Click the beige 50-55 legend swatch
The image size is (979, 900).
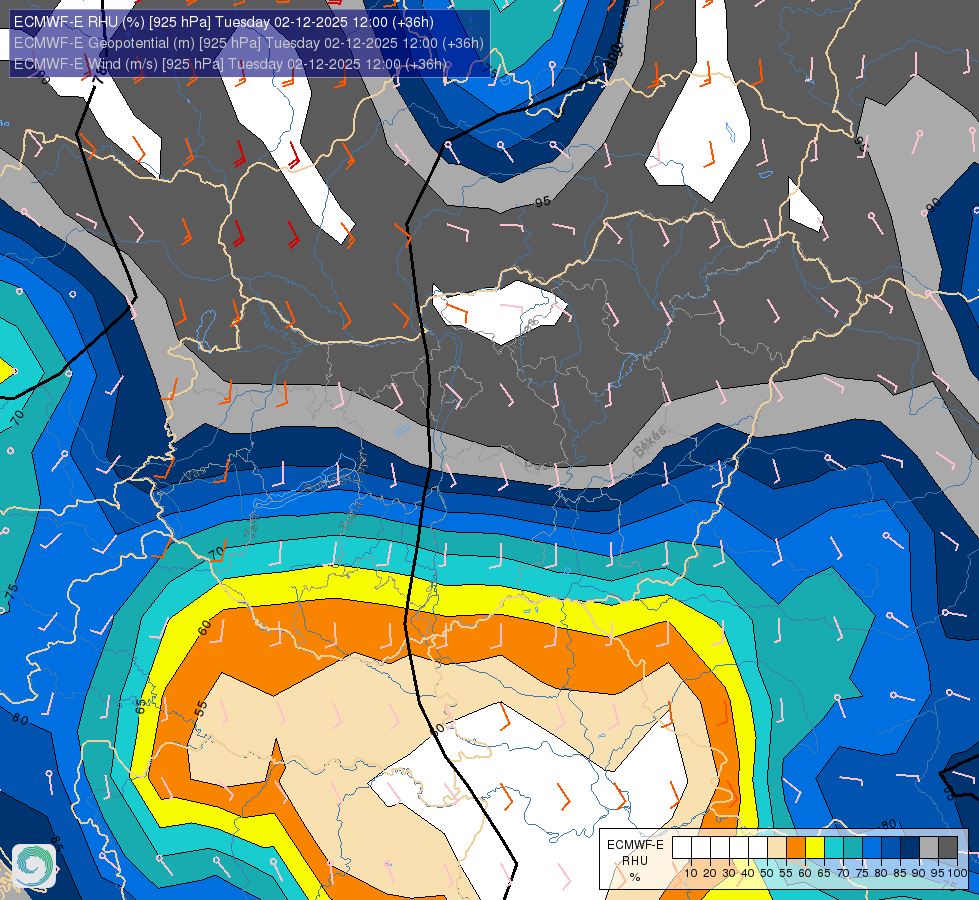(x=777, y=847)
